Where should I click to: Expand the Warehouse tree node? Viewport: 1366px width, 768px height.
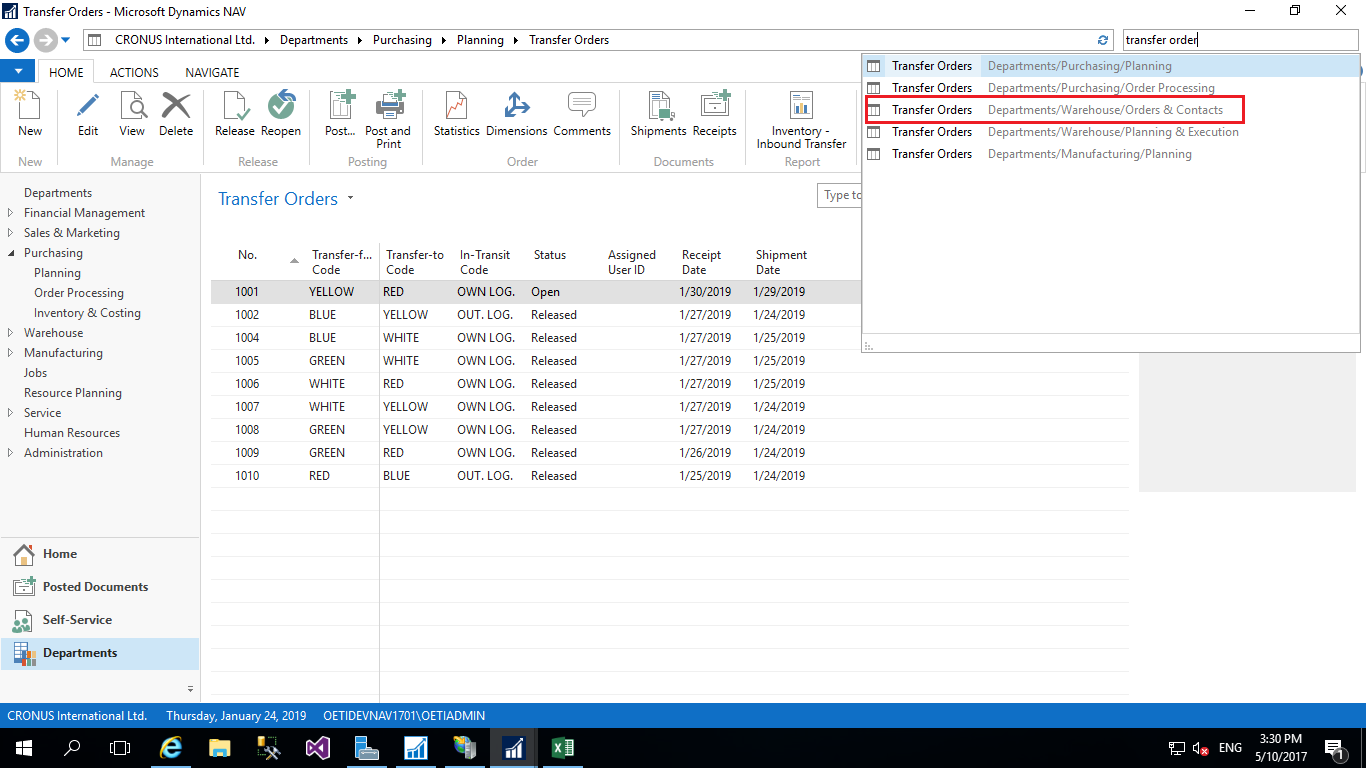(x=10, y=333)
